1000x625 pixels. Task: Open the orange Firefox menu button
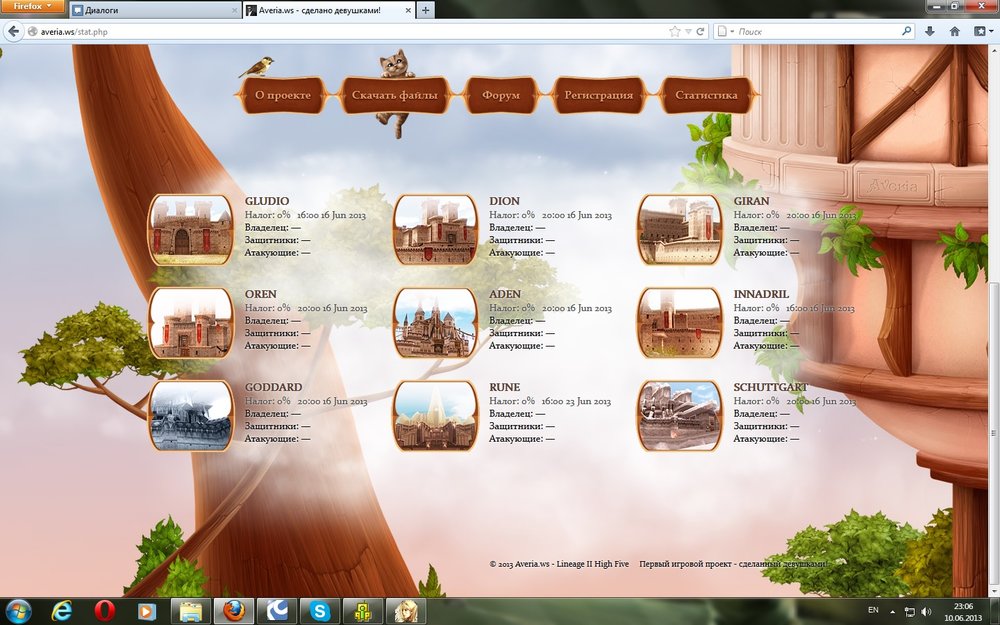(x=33, y=6)
